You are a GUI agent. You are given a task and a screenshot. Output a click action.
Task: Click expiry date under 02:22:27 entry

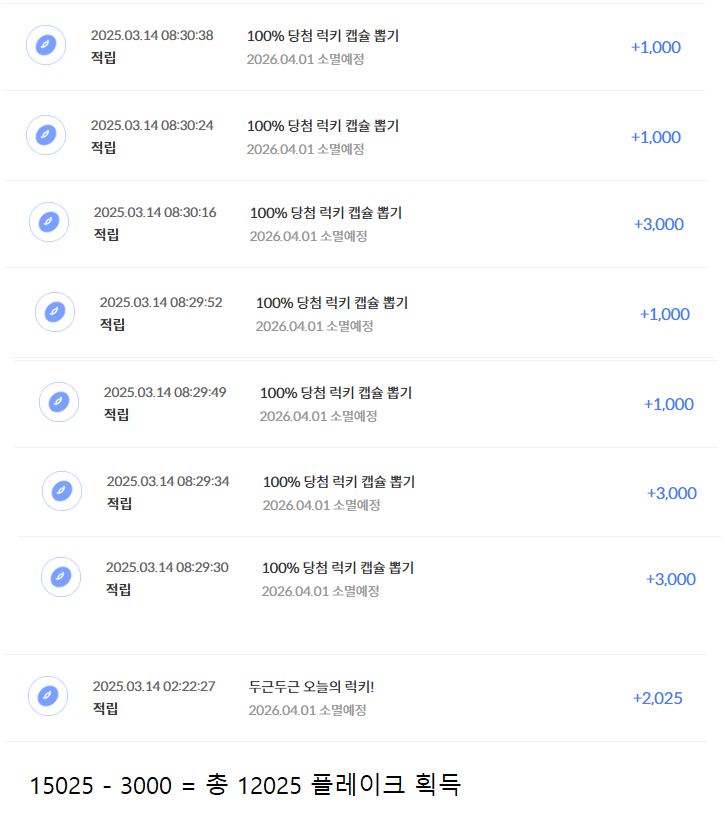(307, 710)
